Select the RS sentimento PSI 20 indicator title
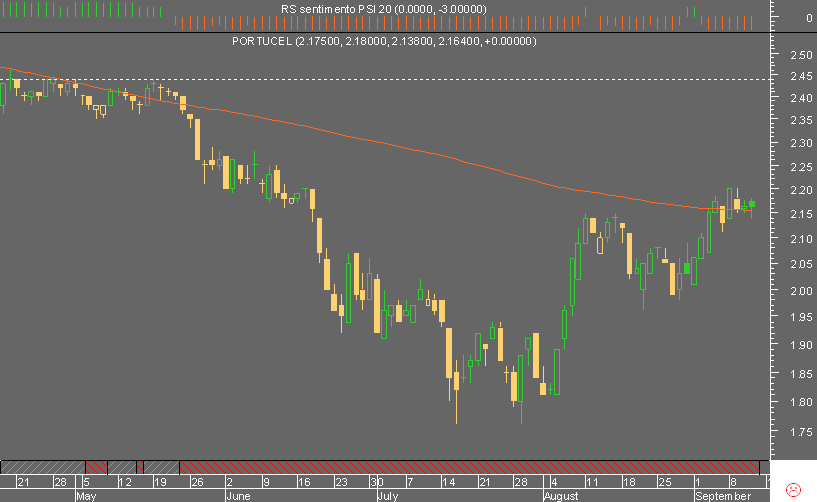This screenshot has width=817, height=502. (x=384, y=9)
